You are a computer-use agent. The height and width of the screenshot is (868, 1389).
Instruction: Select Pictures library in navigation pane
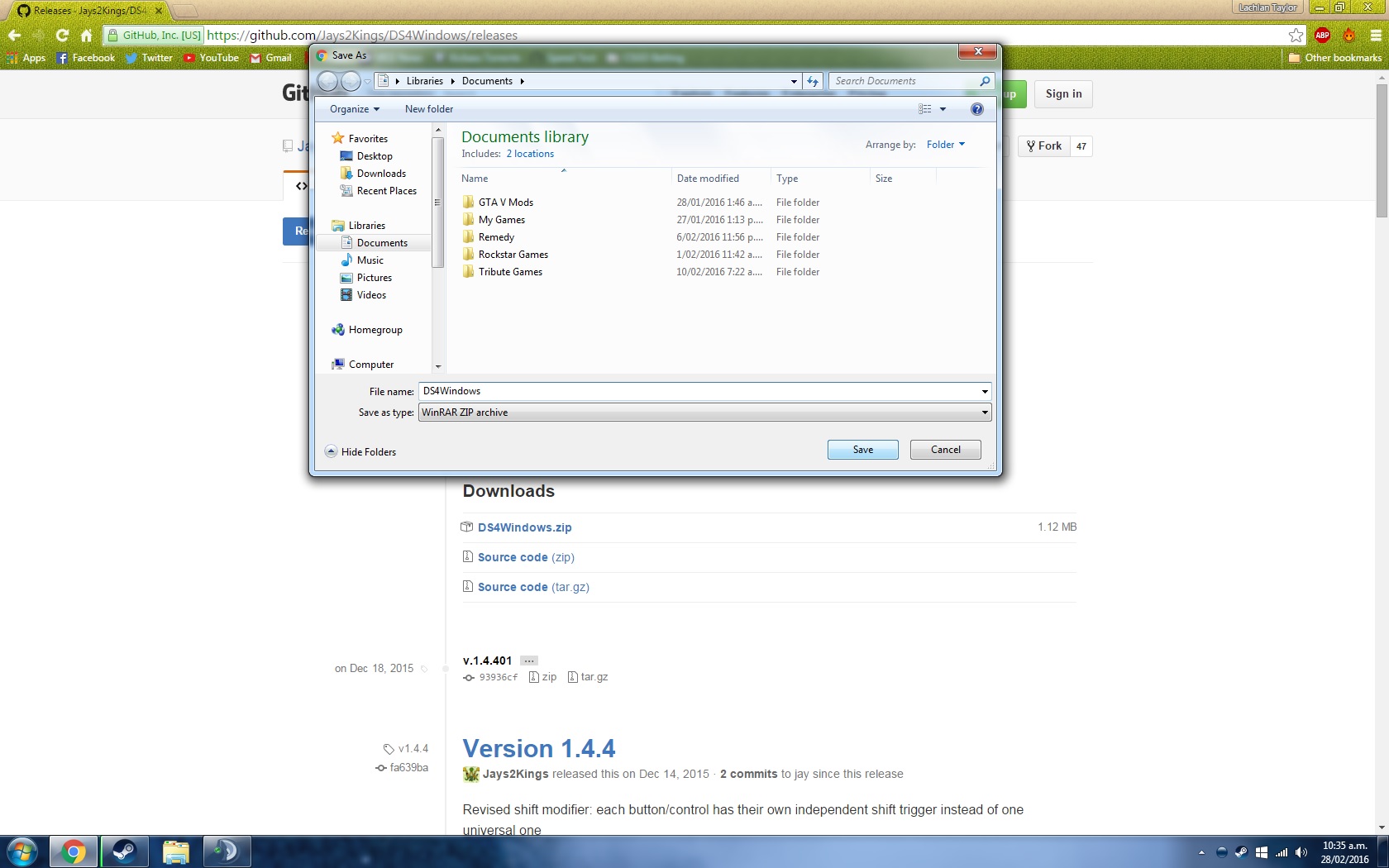(366, 278)
